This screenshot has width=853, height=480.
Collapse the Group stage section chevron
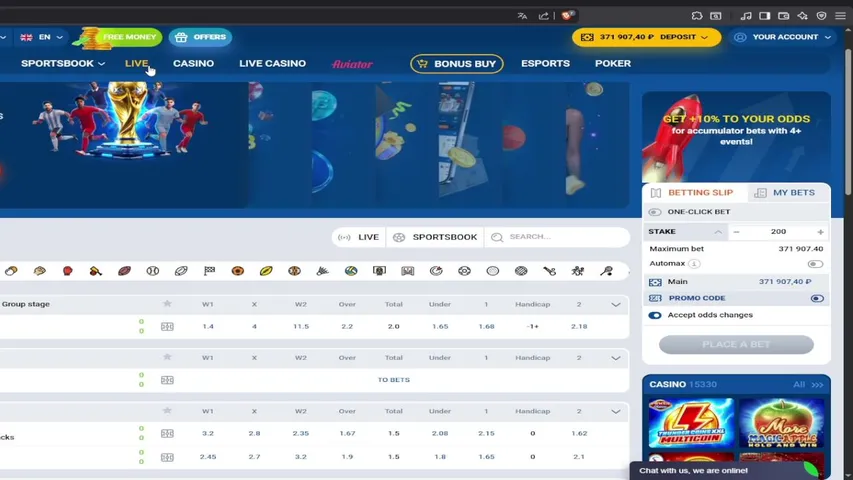point(615,304)
